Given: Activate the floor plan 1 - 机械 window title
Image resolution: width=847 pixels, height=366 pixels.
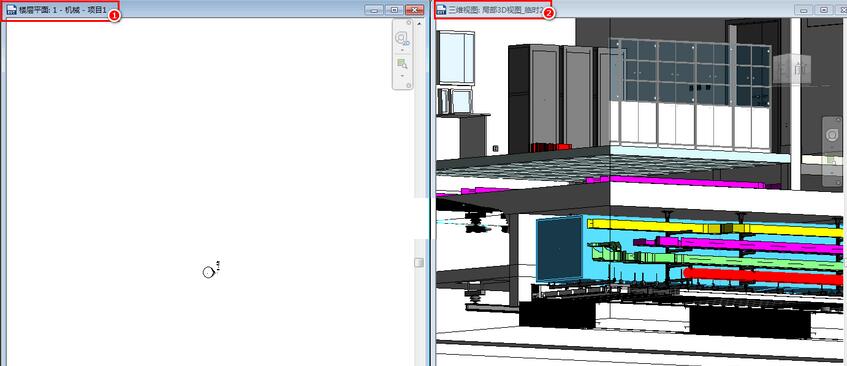Looking at the screenshot, I should tap(63, 10).
